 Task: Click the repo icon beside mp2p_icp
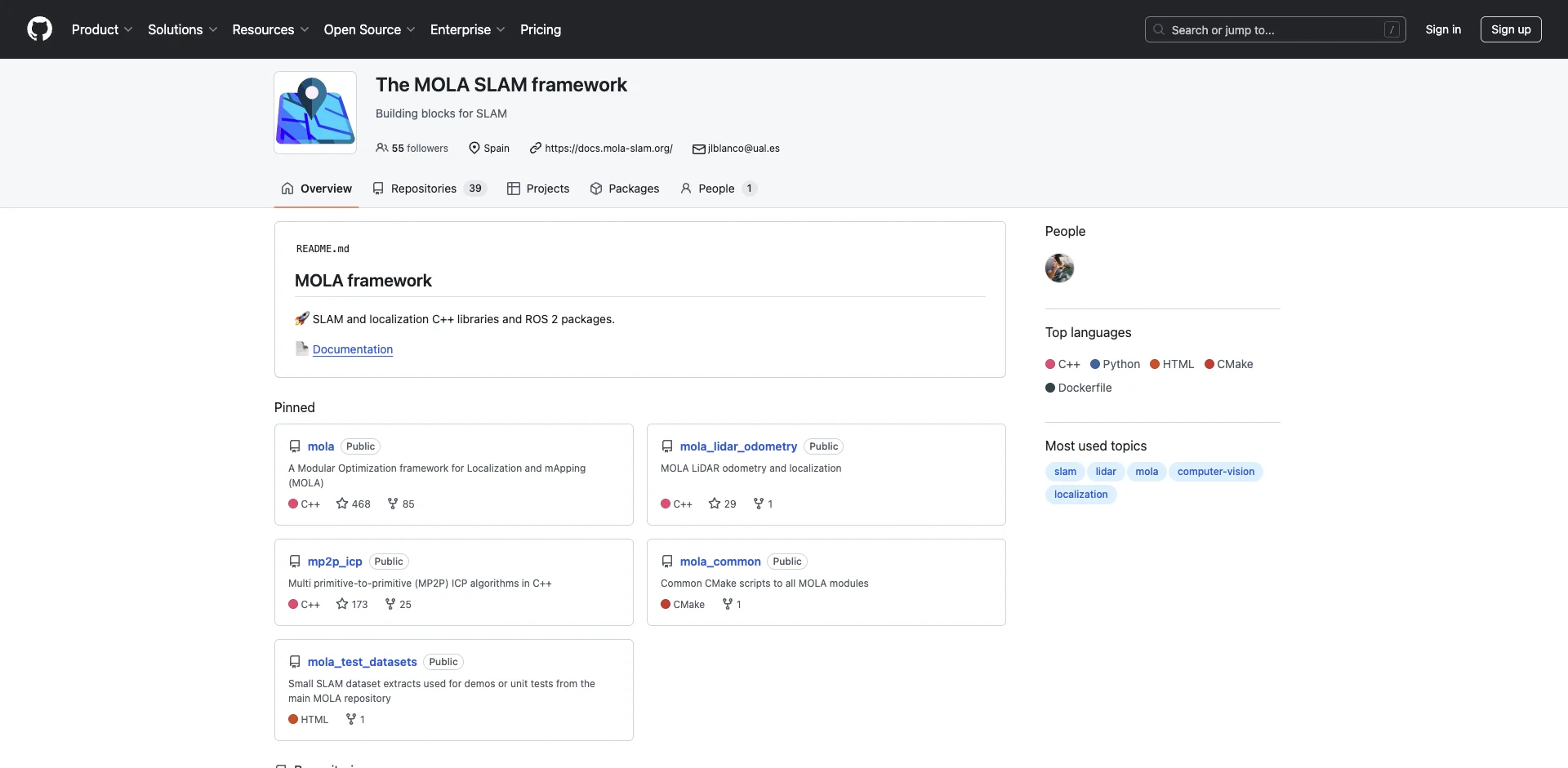pyautogui.click(x=295, y=562)
